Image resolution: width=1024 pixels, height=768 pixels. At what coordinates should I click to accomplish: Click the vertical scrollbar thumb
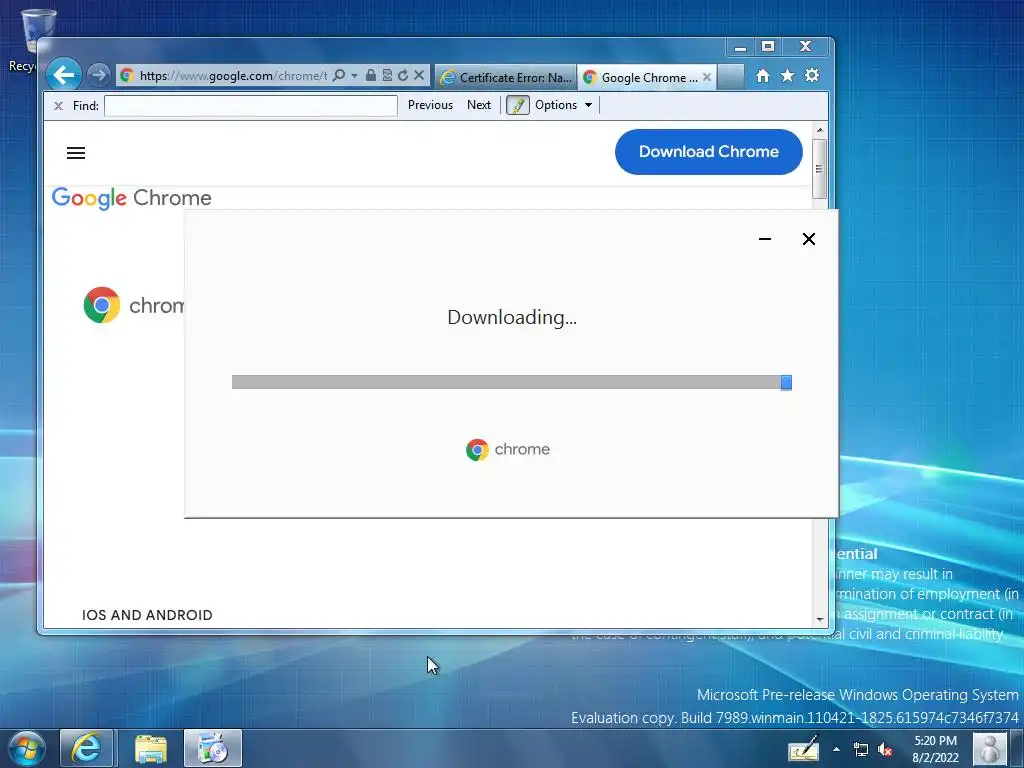coord(819,169)
